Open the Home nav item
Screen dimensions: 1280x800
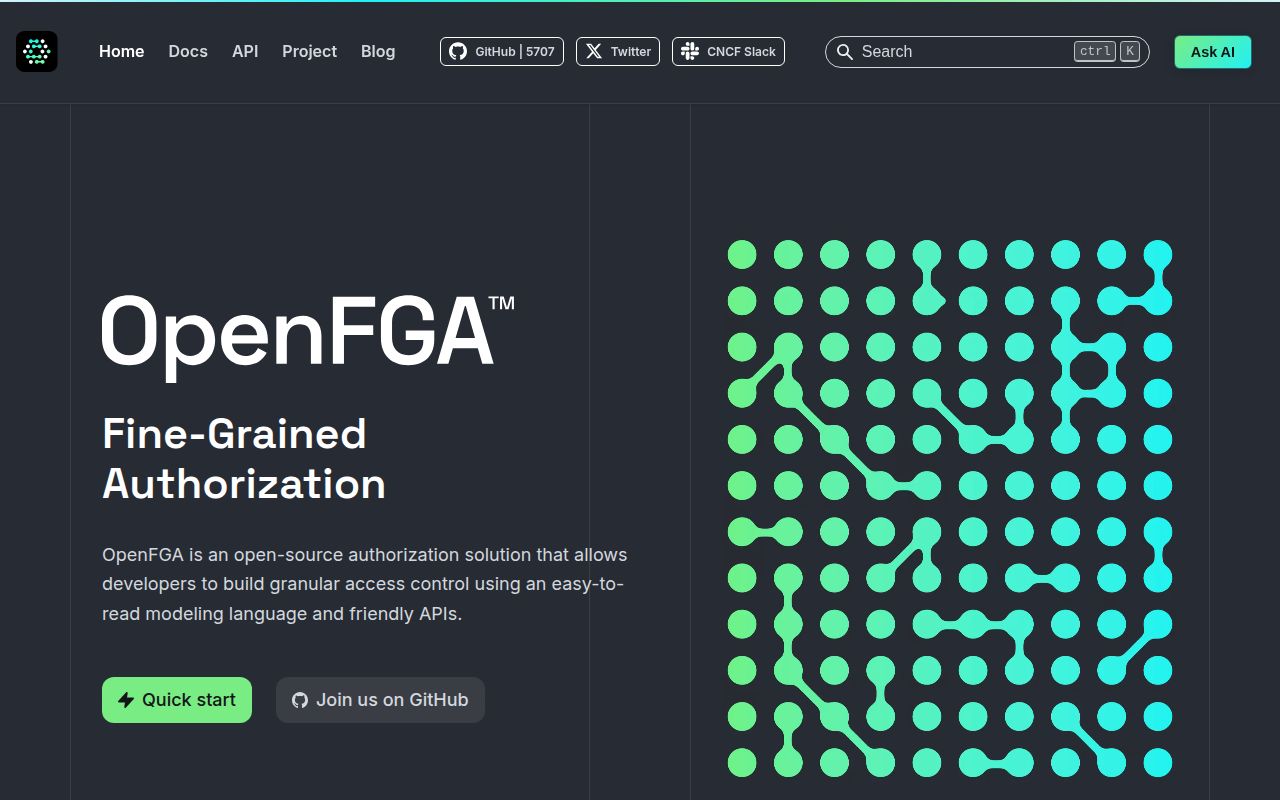coord(121,51)
